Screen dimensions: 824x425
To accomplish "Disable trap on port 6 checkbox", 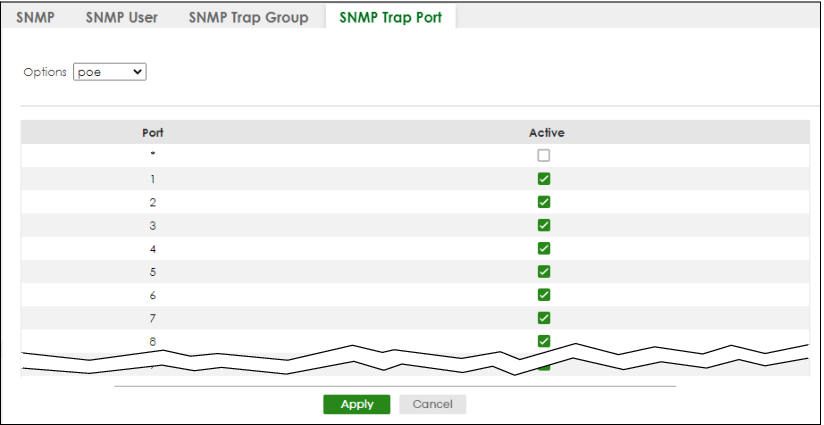I will (x=544, y=295).
